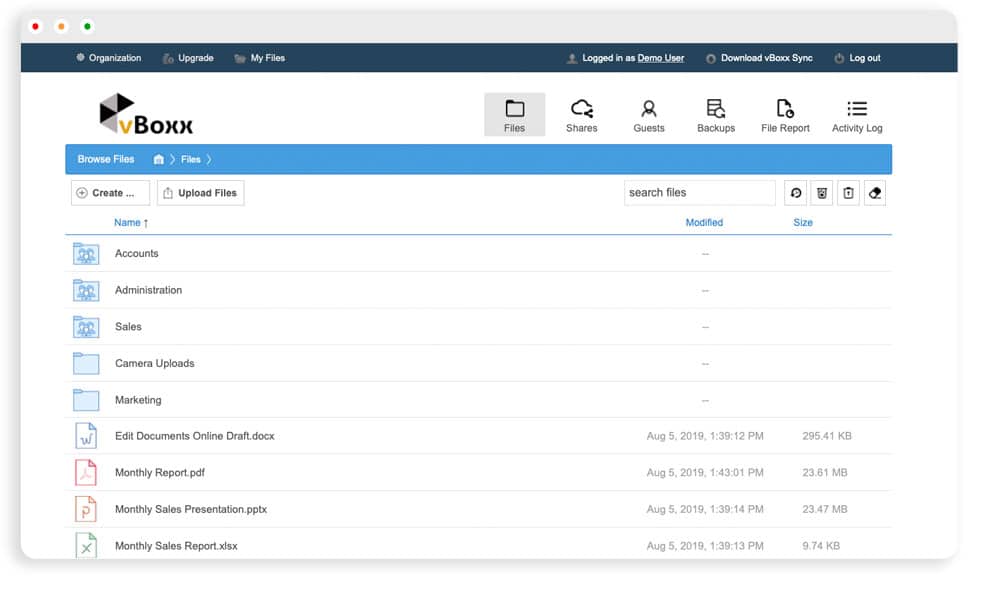Open the Create dropdown button
Screen dimensions: 986x614
[110, 193]
